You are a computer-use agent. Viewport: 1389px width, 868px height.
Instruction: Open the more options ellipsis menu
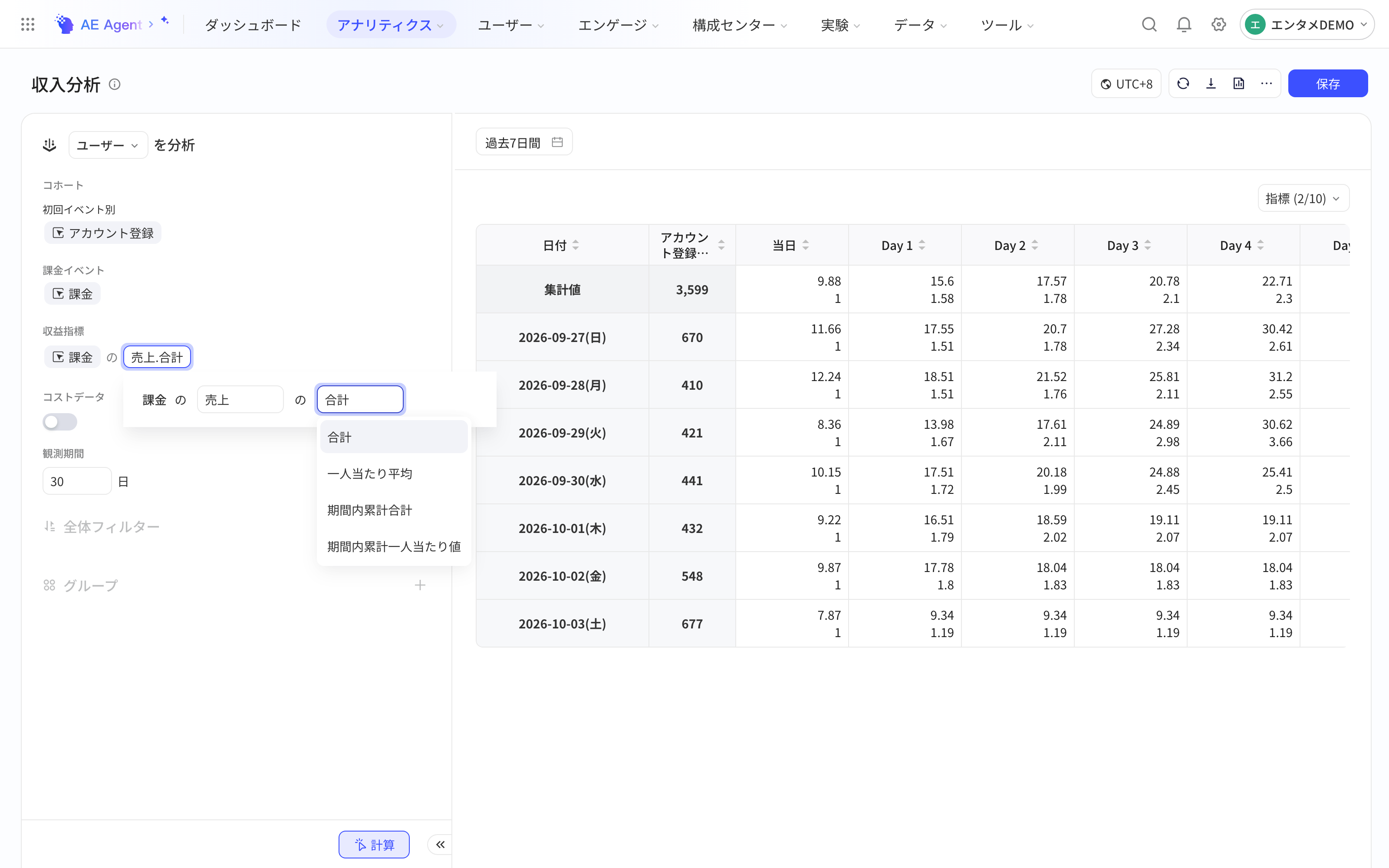(1266, 84)
